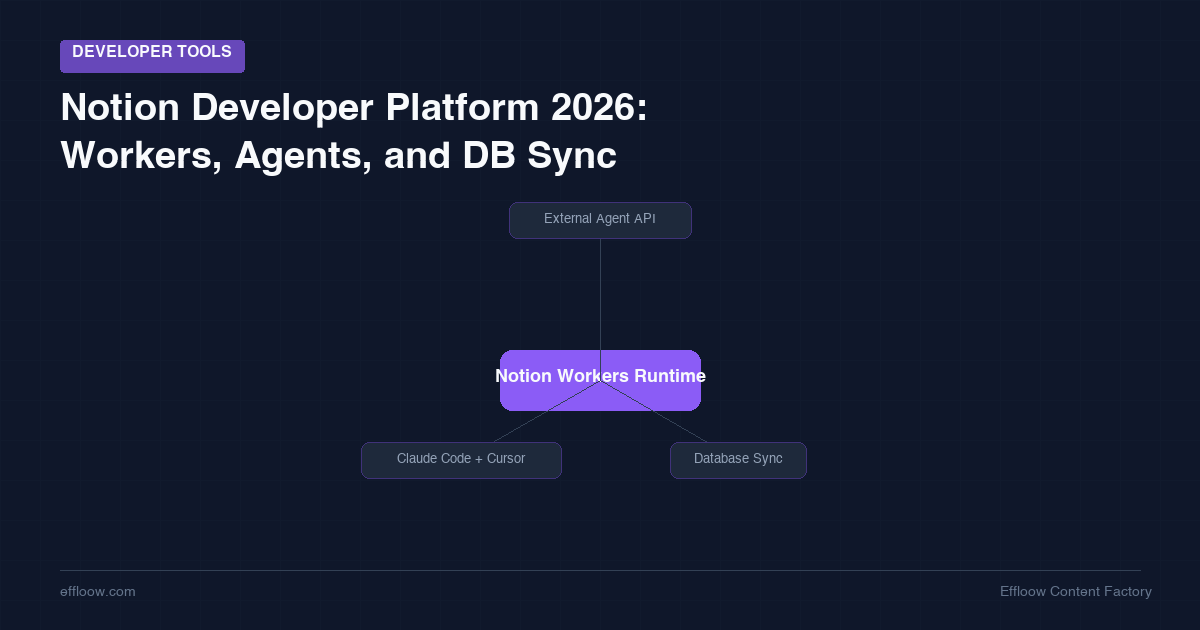The height and width of the screenshot is (630, 1200).
Task: Click headline line "Notion Developer Platform 2026:"
Action: click(x=354, y=108)
